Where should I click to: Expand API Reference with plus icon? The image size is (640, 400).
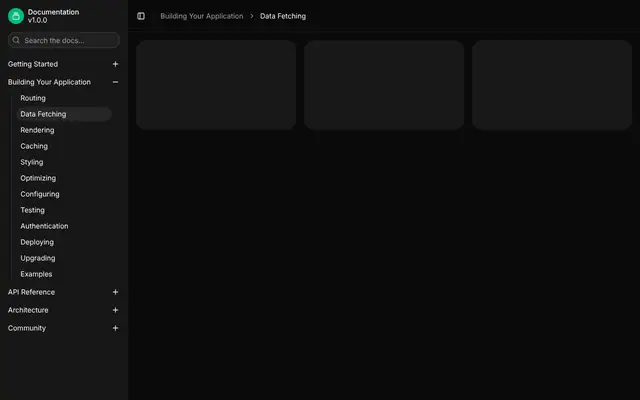[116, 292]
